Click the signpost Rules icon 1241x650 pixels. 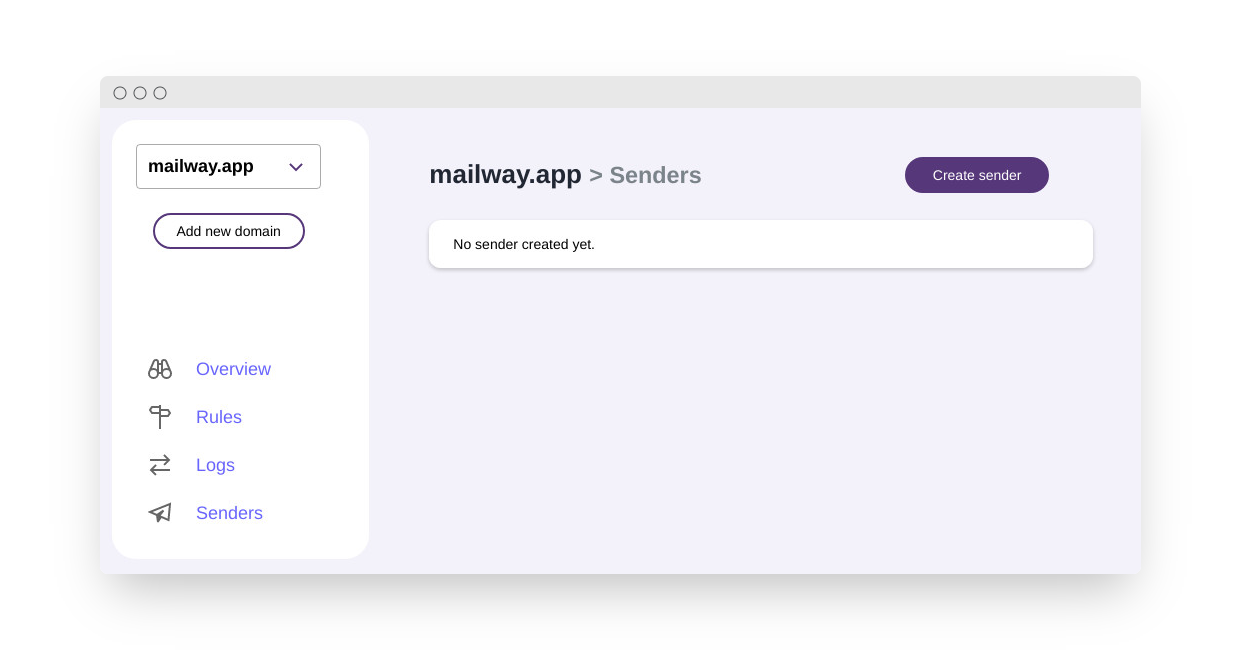coord(160,417)
